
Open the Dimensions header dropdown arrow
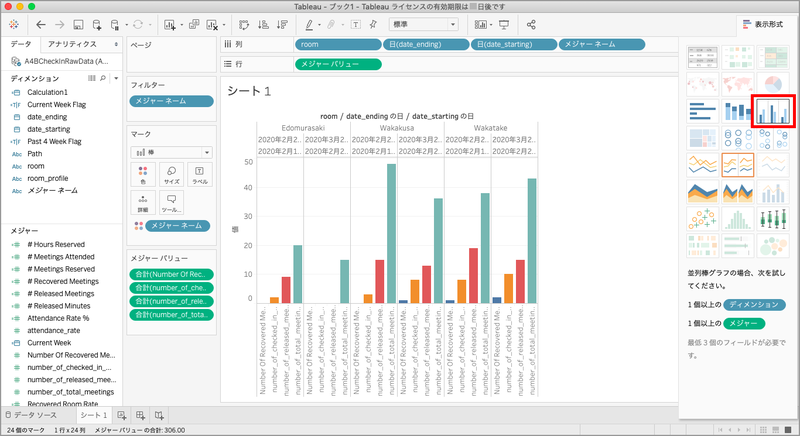click(x=116, y=78)
